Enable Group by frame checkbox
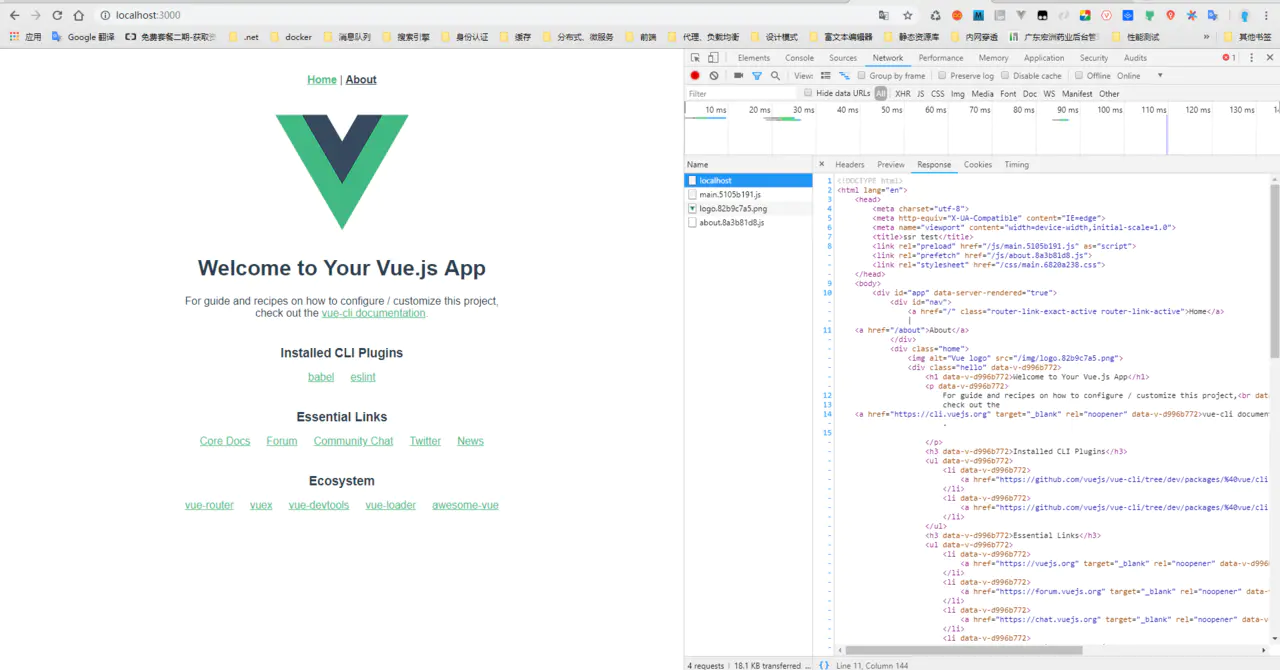The width and height of the screenshot is (1280, 670). (x=861, y=76)
